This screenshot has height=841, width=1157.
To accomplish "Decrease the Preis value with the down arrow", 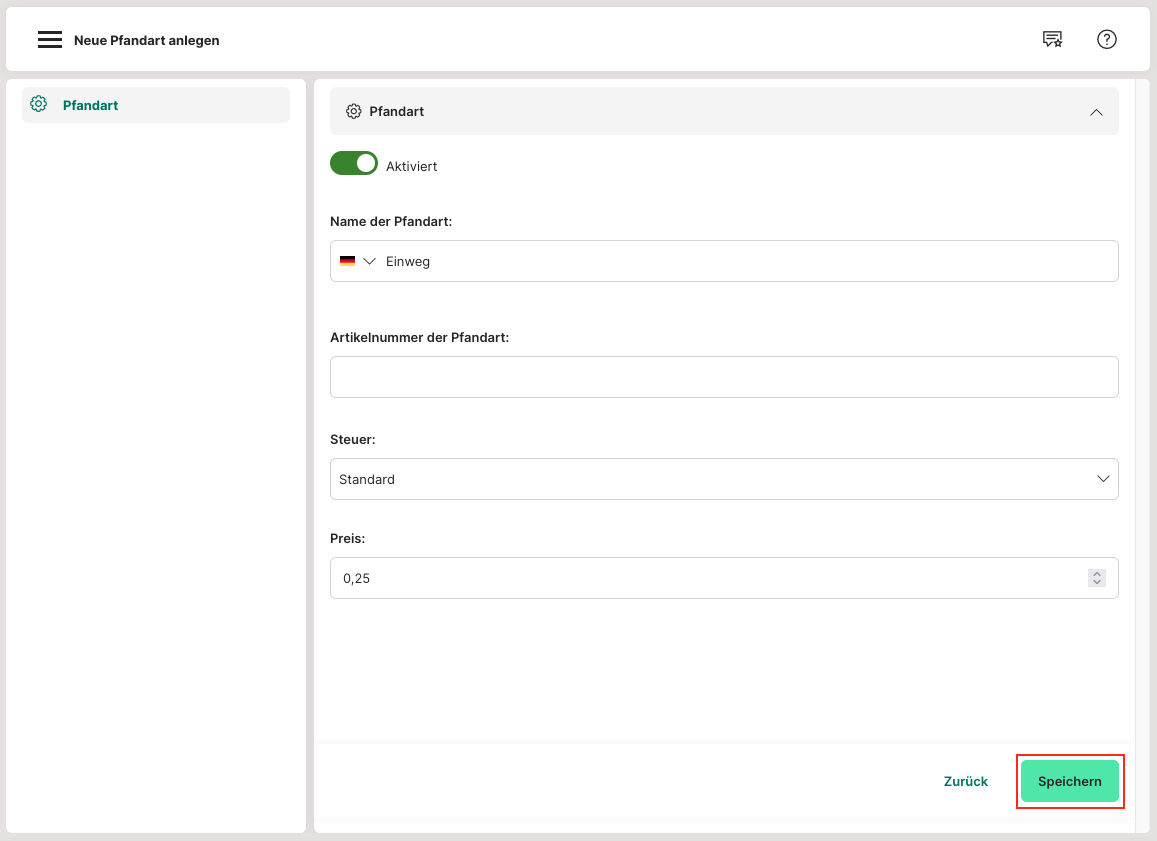I will click(1097, 582).
